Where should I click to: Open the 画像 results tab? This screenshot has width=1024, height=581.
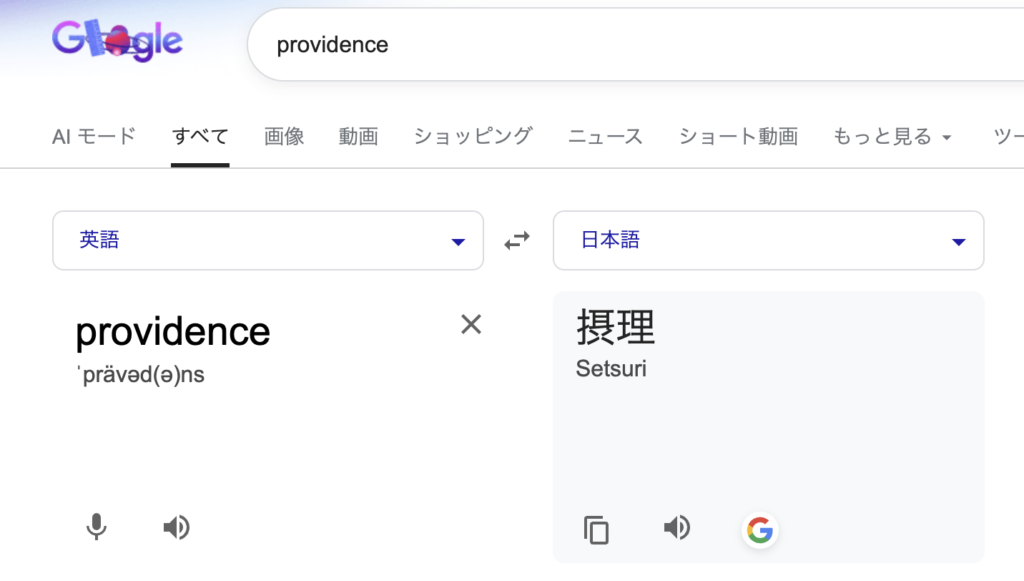284,137
